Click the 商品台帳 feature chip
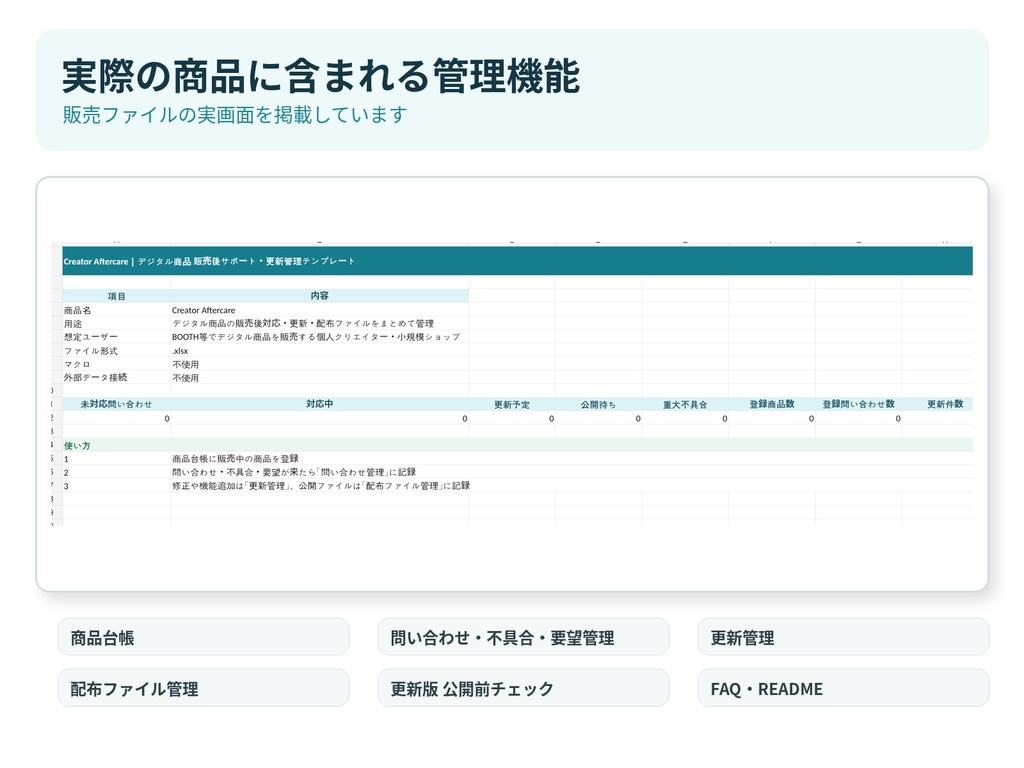The height and width of the screenshot is (768, 1024). (x=203, y=637)
